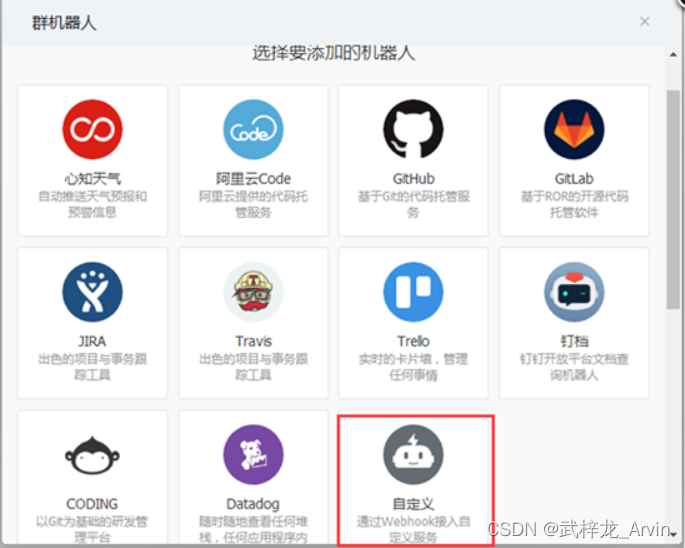Click the heading 选择要添加的机器人
685x548 pixels.
tap(333, 53)
